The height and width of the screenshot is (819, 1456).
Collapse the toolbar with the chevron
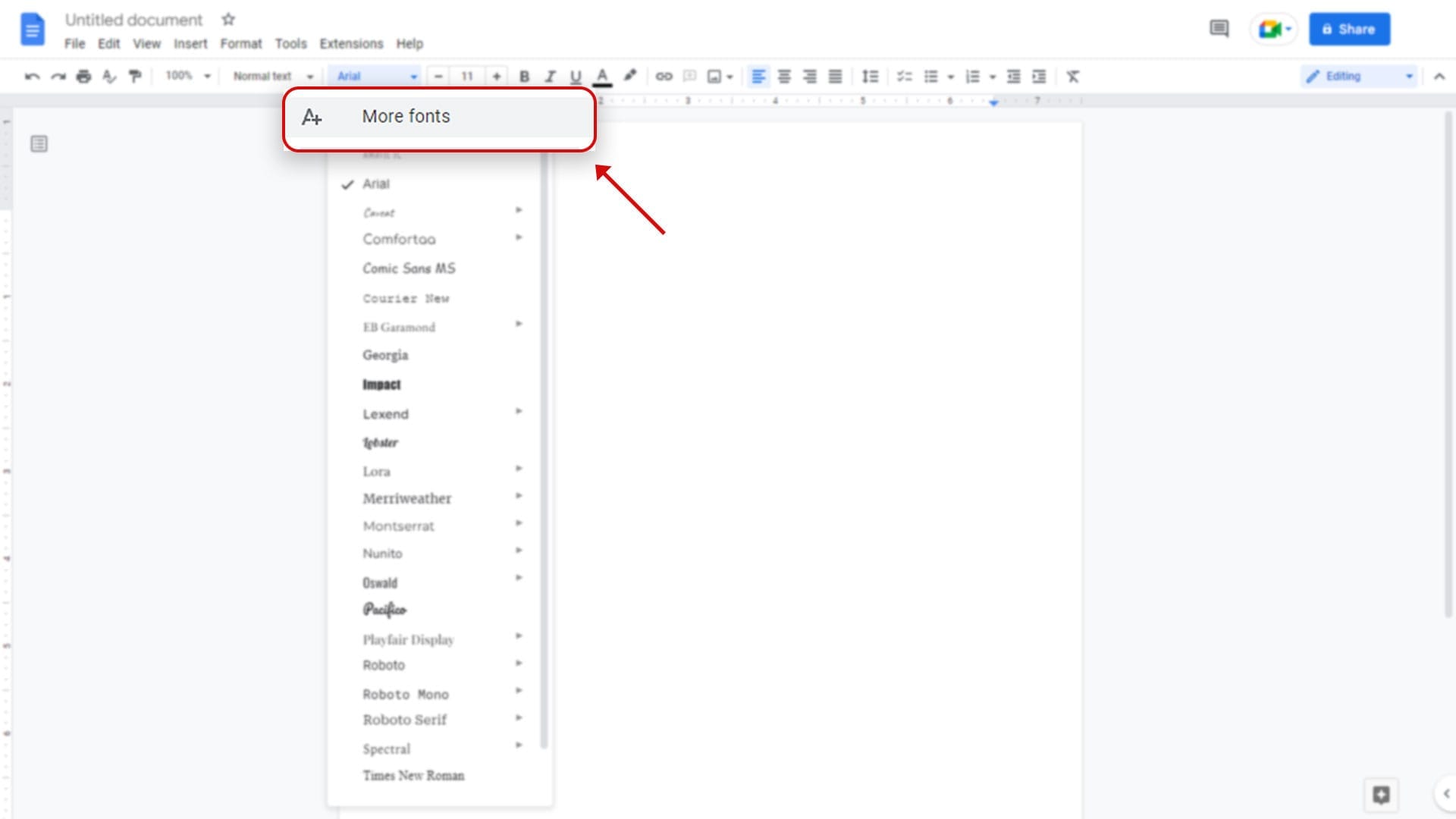tap(1439, 76)
